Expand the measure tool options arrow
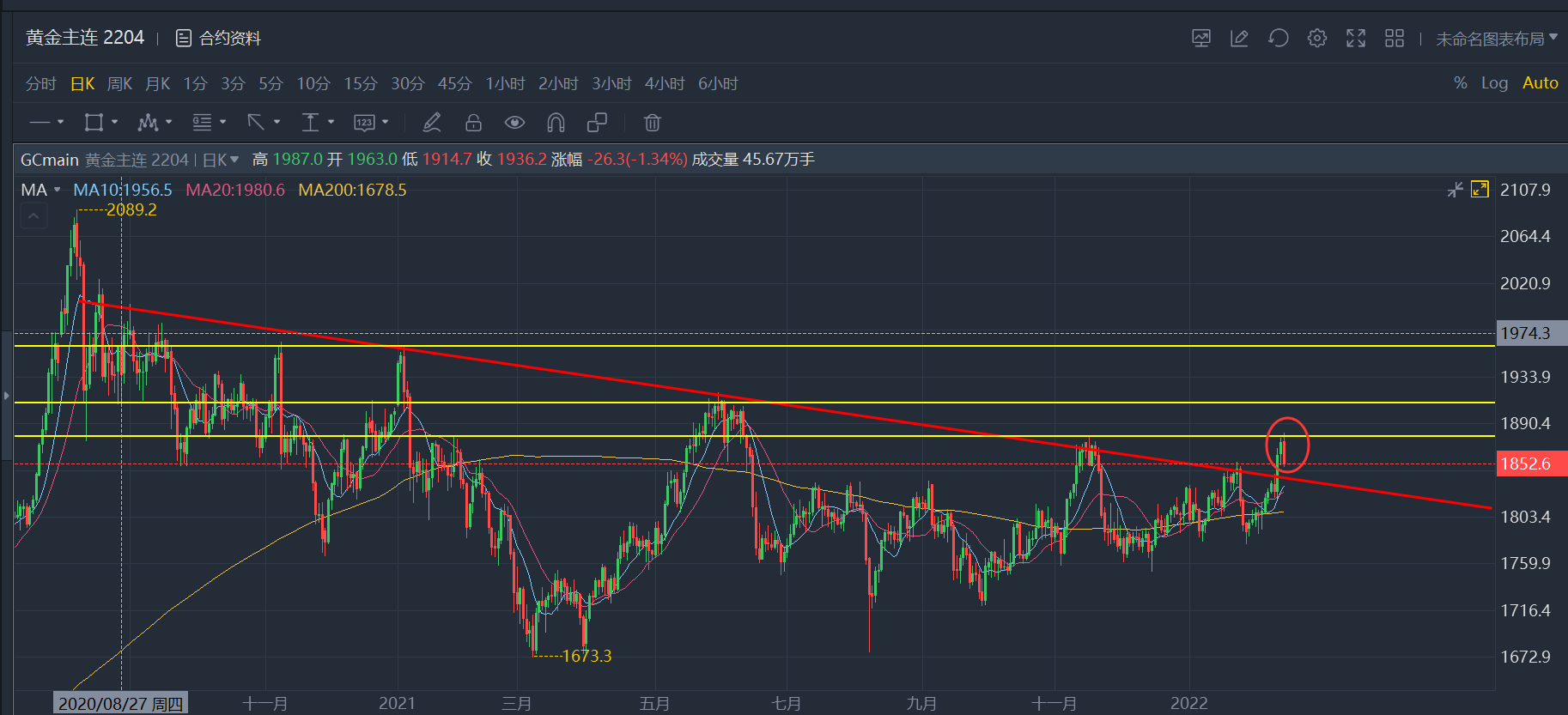This screenshot has width=1568, height=715. (331, 122)
